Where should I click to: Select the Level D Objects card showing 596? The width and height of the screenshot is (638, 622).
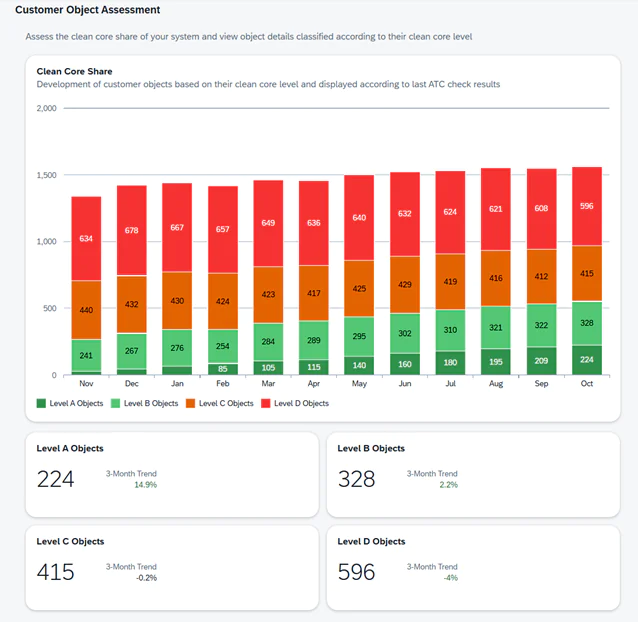(x=473, y=567)
